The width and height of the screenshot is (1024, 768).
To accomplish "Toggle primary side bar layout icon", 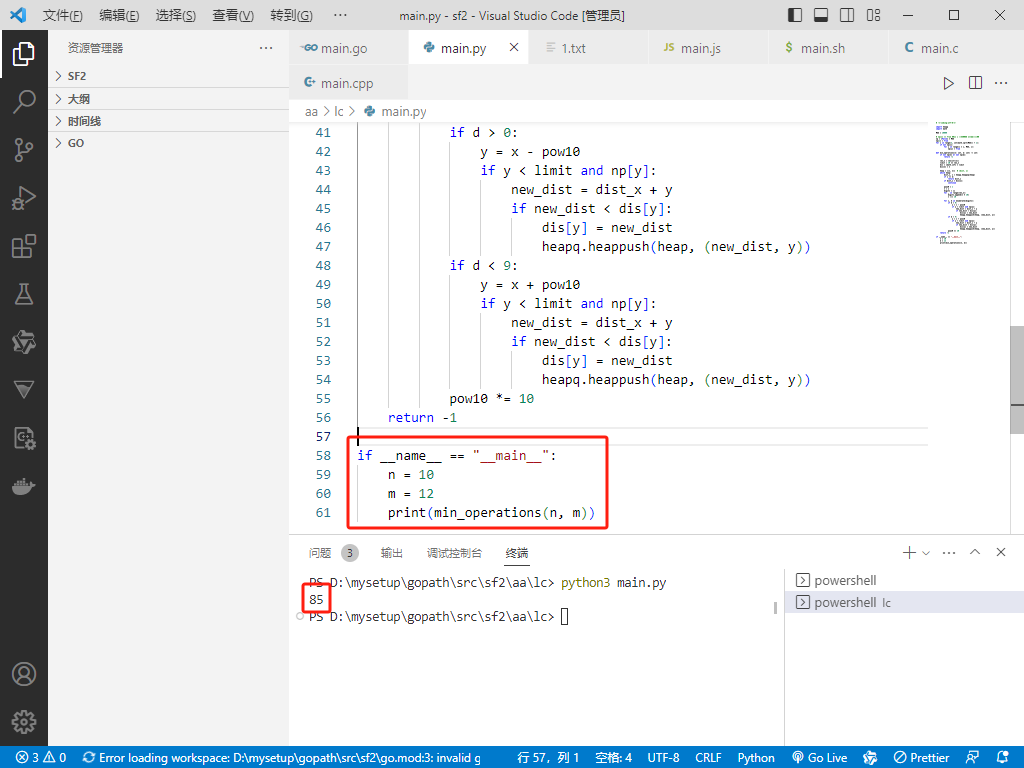I will click(x=795, y=15).
